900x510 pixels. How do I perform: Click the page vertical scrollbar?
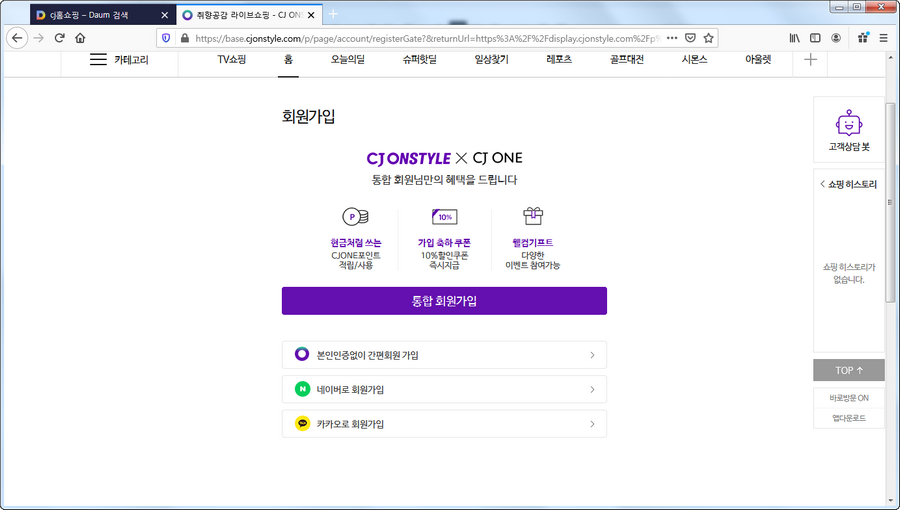[x=890, y=203]
